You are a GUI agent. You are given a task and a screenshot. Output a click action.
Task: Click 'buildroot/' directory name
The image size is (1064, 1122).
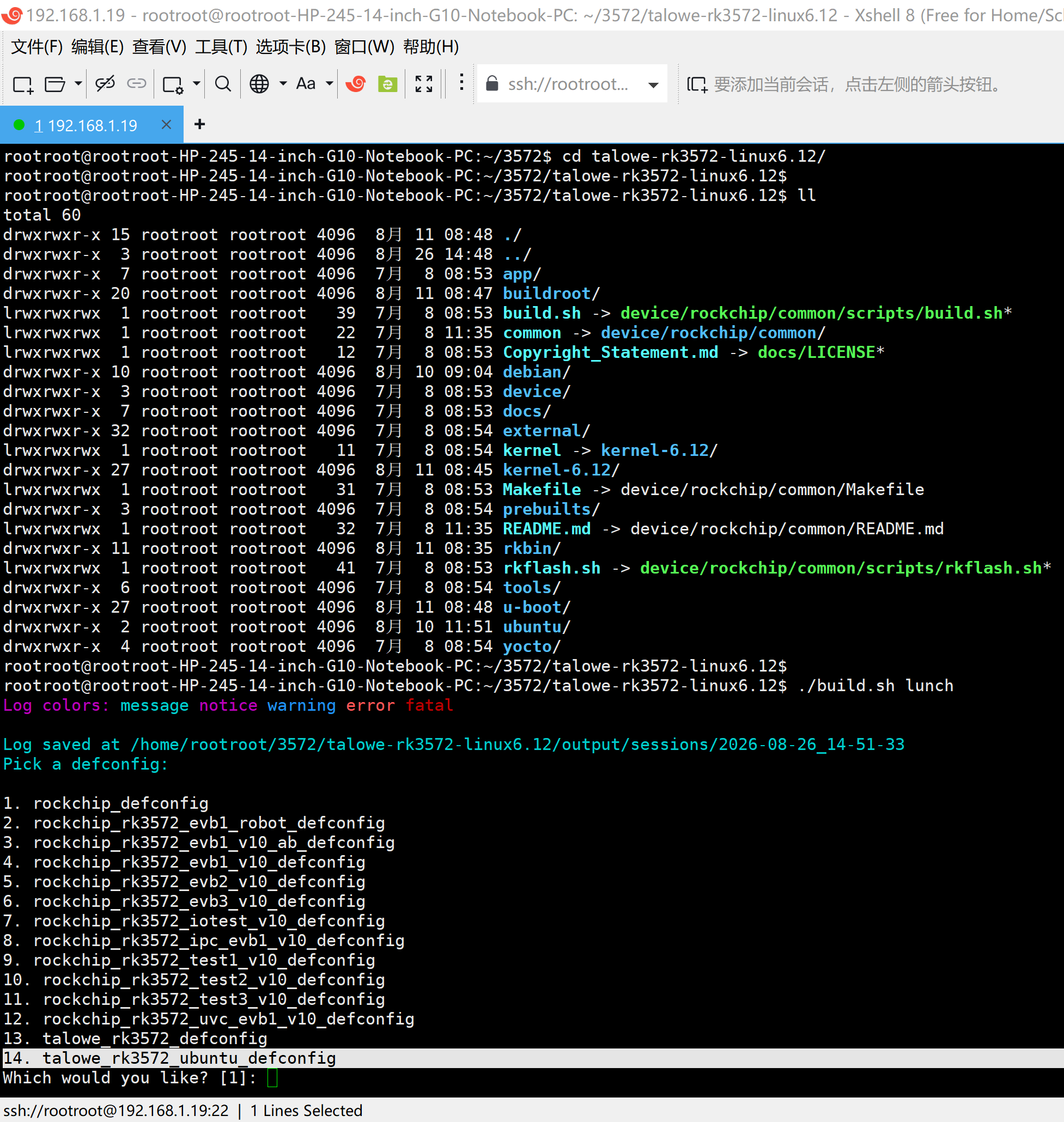tap(551, 293)
